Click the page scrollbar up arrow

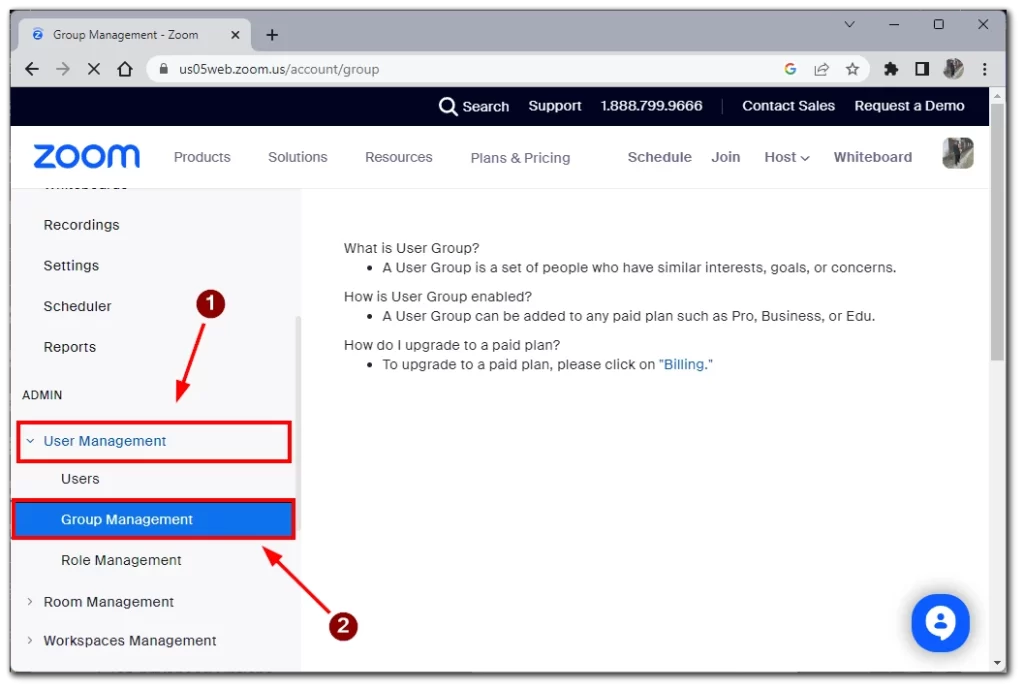[997, 96]
